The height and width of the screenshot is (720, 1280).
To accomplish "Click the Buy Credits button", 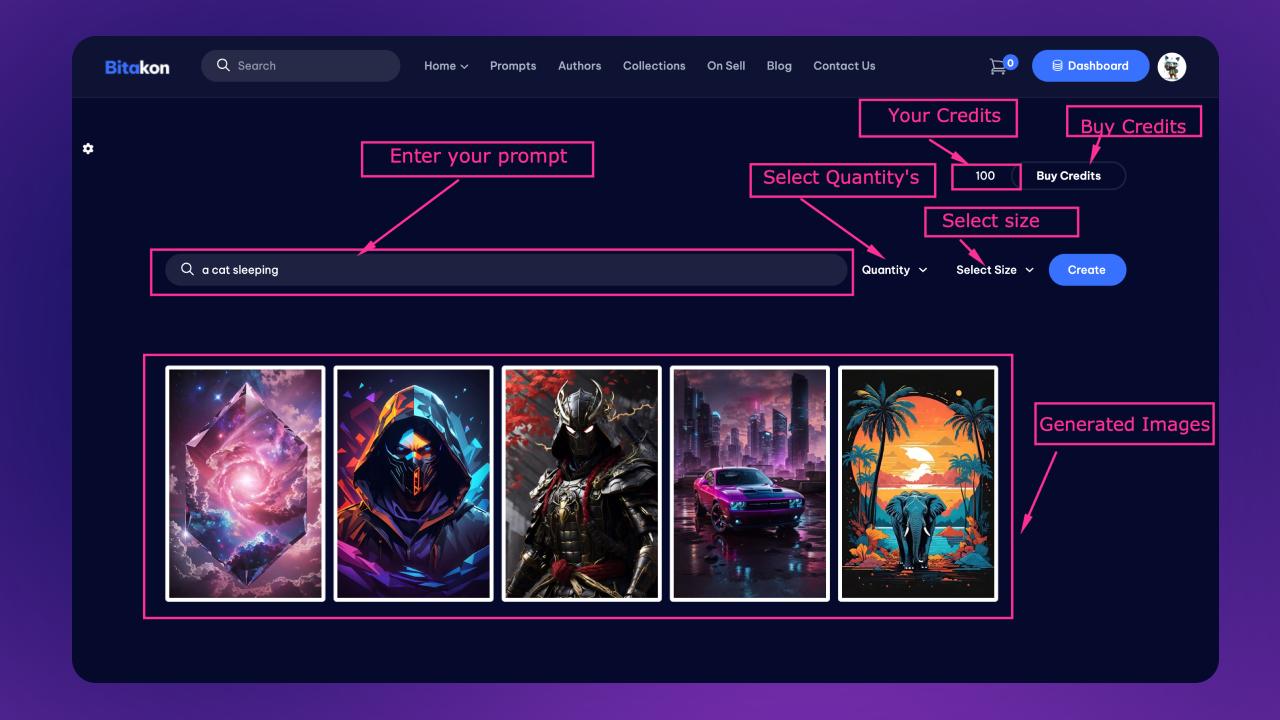I will pyautogui.click(x=1068, y=176).
